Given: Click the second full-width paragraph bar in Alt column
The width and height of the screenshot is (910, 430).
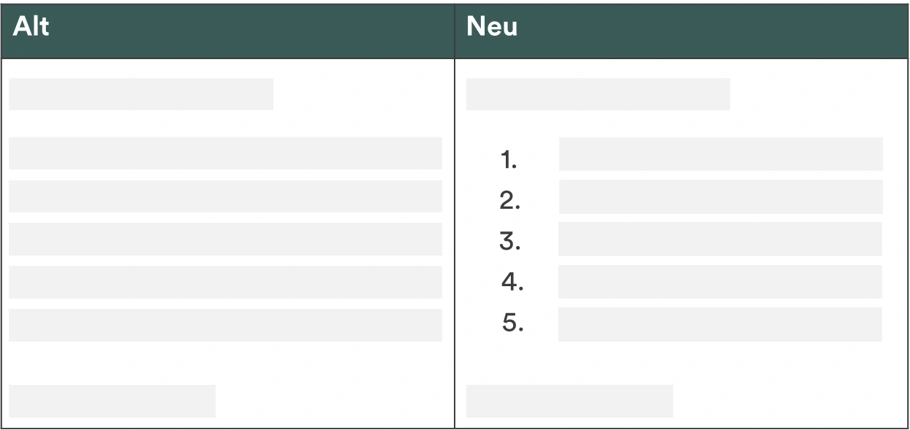Looking at the screenshot, I should click(x=225, y=196).
